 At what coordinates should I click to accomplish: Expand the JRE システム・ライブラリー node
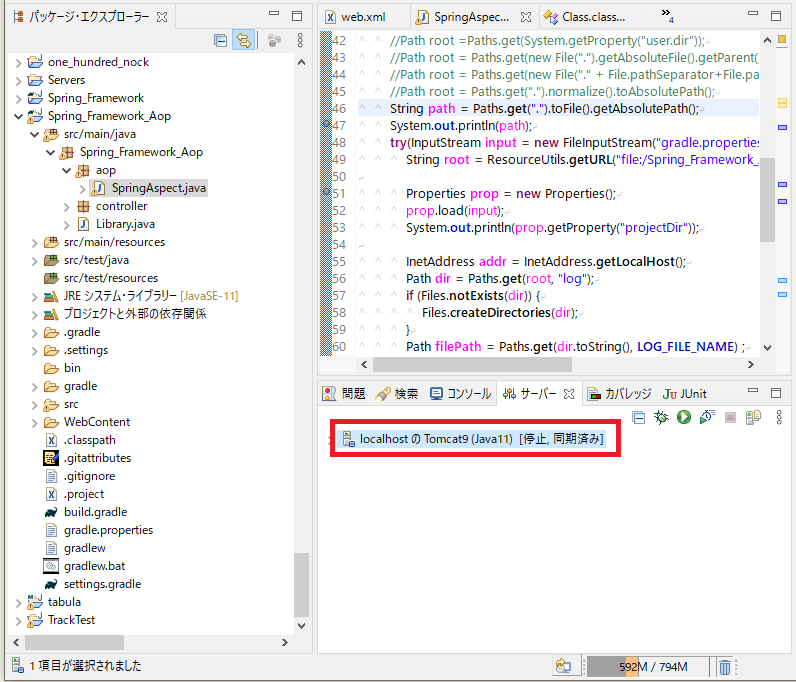[x=35, y=297]
